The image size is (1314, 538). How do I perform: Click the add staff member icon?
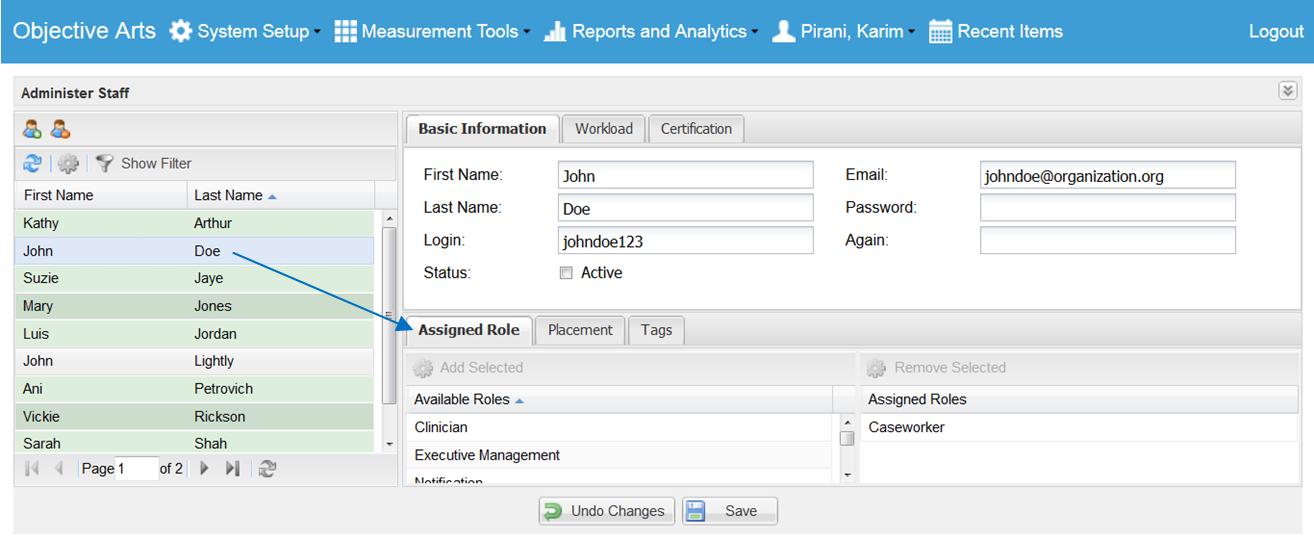(x=32, y=129)
